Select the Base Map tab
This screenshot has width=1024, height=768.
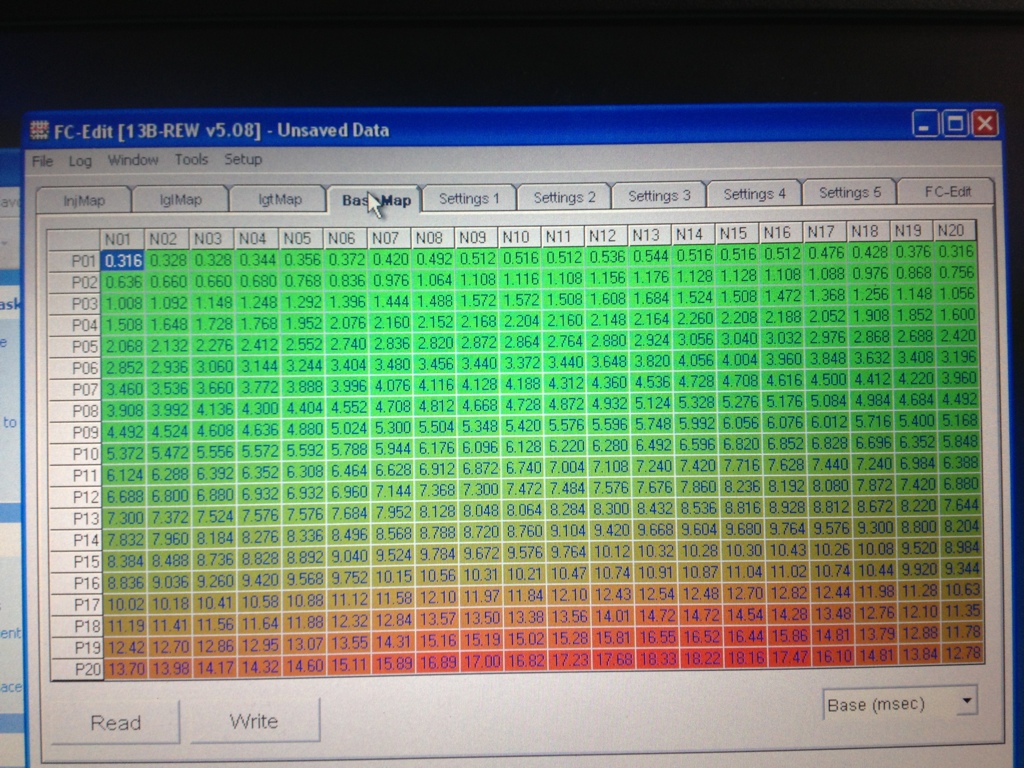click(x=376, y=199)
